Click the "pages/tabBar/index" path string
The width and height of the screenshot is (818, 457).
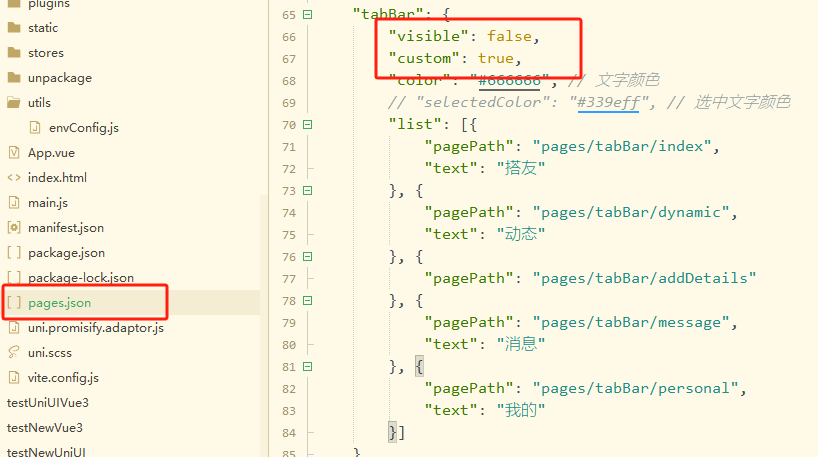[622, 146]
